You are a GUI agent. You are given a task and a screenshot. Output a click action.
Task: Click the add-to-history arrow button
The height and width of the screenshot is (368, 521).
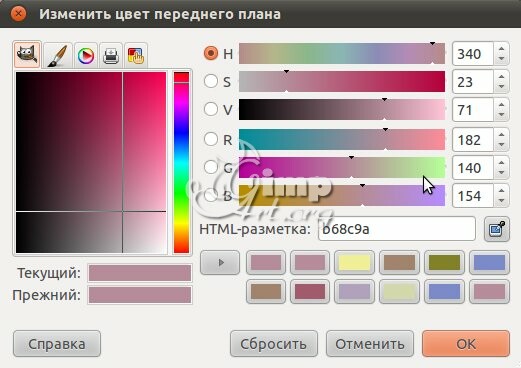(220, 262)
